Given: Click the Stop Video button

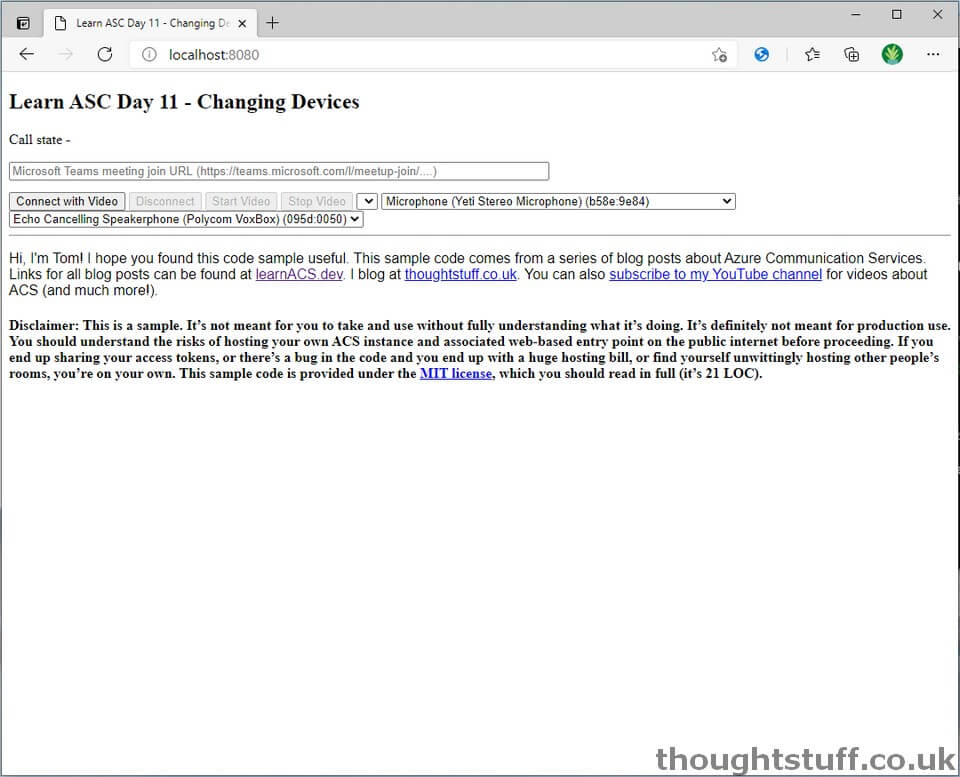Looking at the screenshot, I should (x=317, y=201).
